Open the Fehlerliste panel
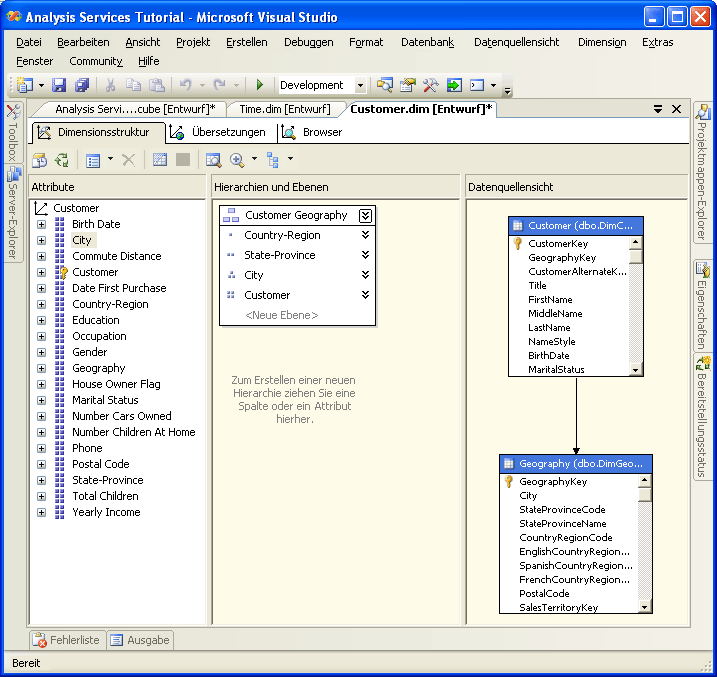This screenshot has height=677, width=717. pyautogui.click(x=66, y=640)
